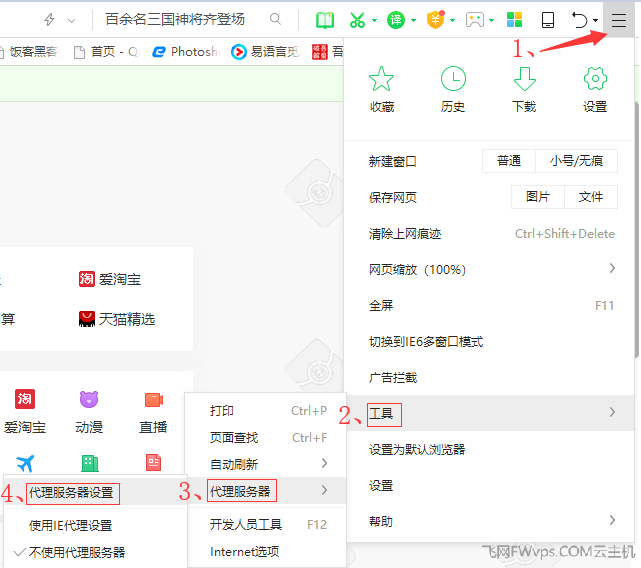Screen dimensions: 641x568
Task: Click the search magnifier in address bar
Action: click(x=276, y=19)
